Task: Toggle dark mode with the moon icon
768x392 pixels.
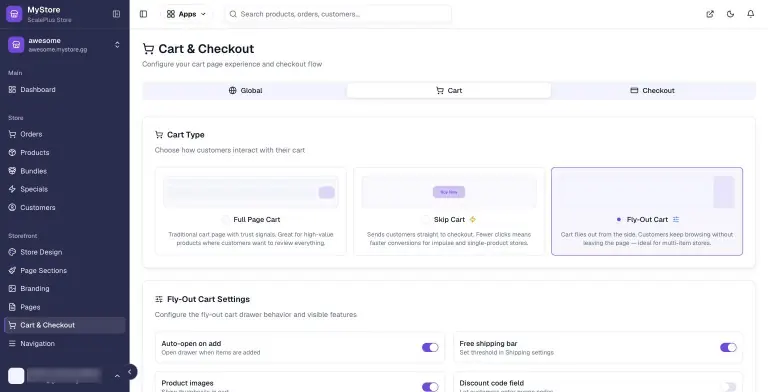Action: tap(730, 14)
